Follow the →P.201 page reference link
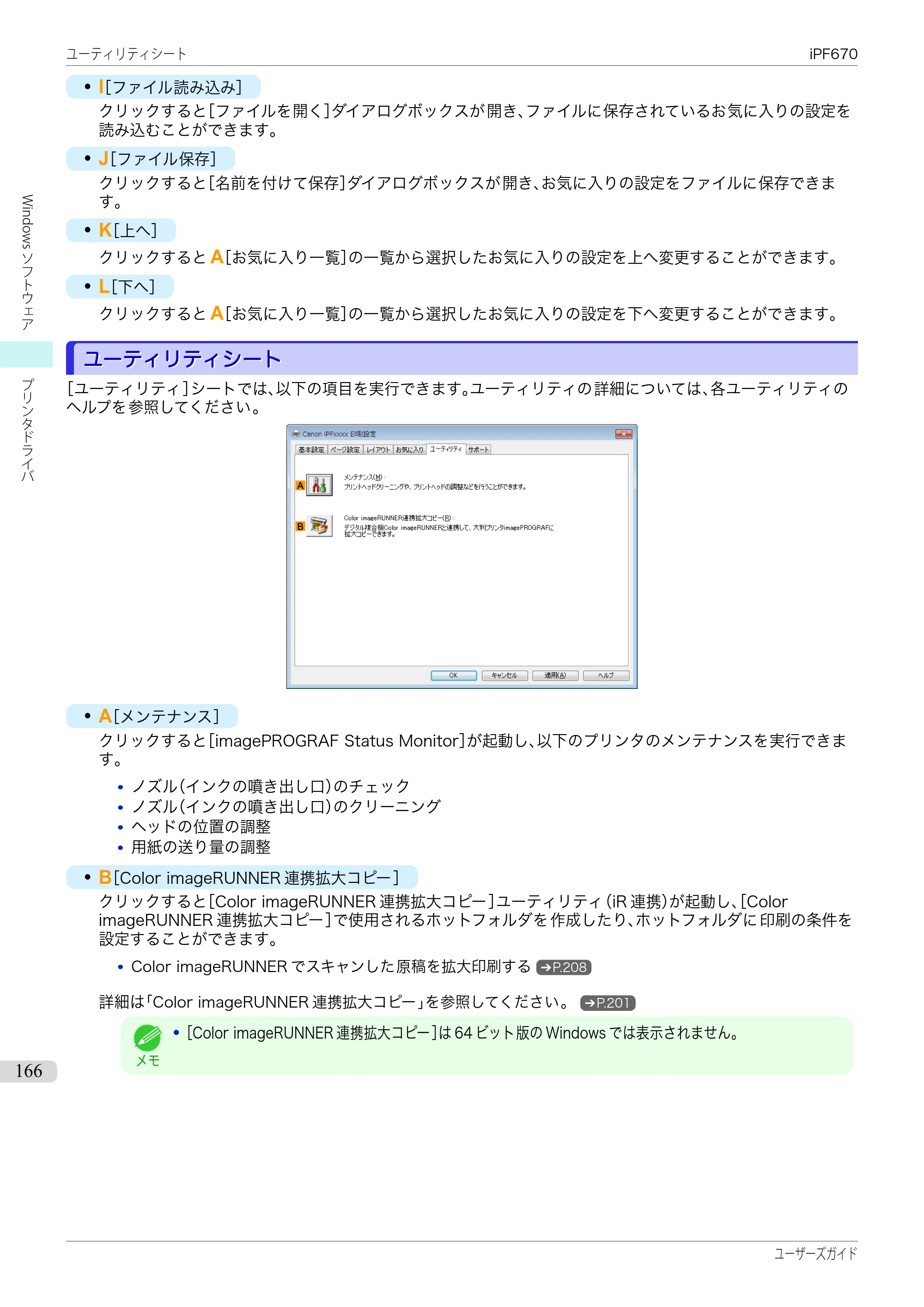Screen dimensions: 924x1307 [608, 1003]
